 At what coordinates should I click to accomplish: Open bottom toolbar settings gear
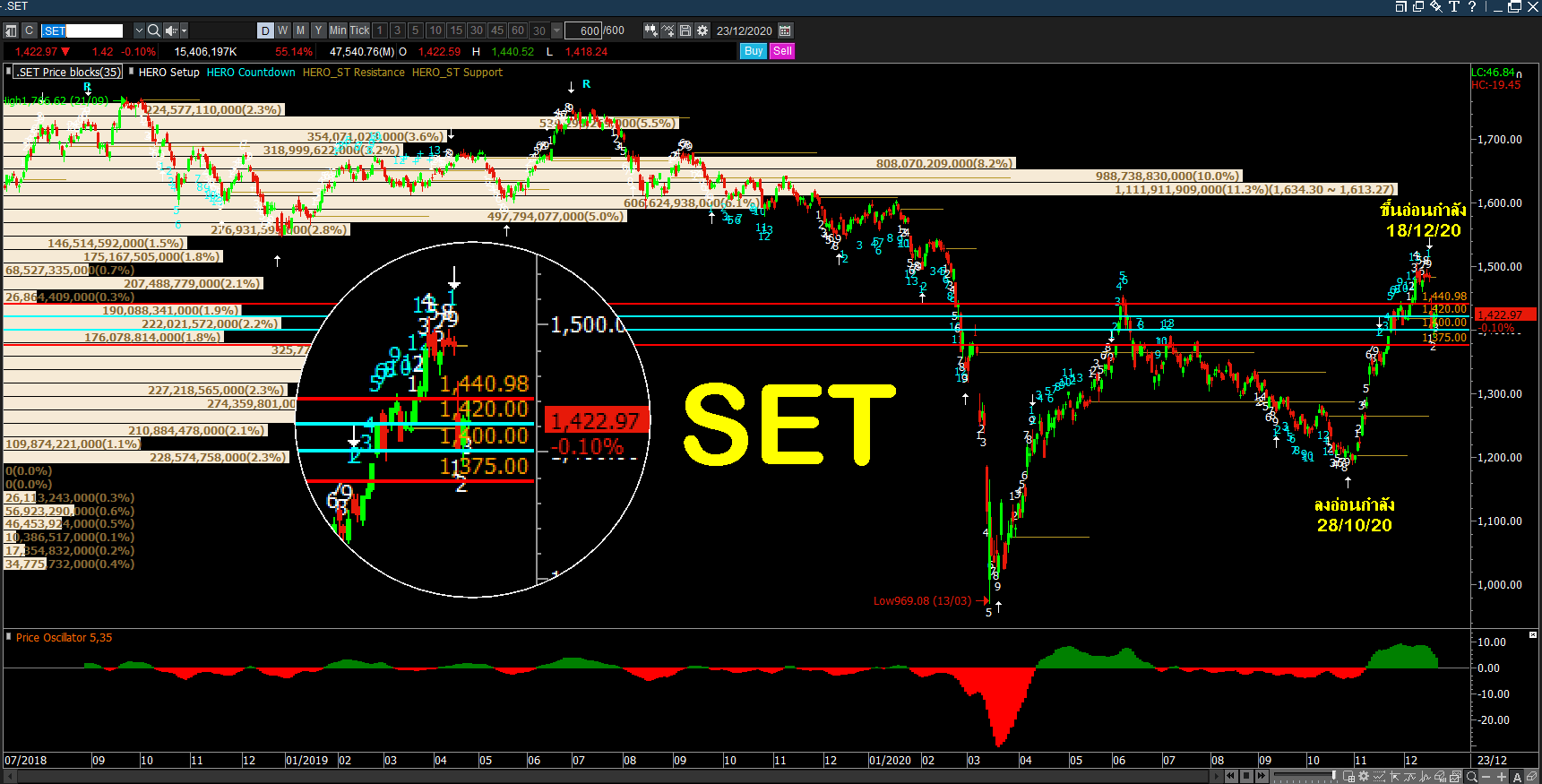(x=1364, y=776)
